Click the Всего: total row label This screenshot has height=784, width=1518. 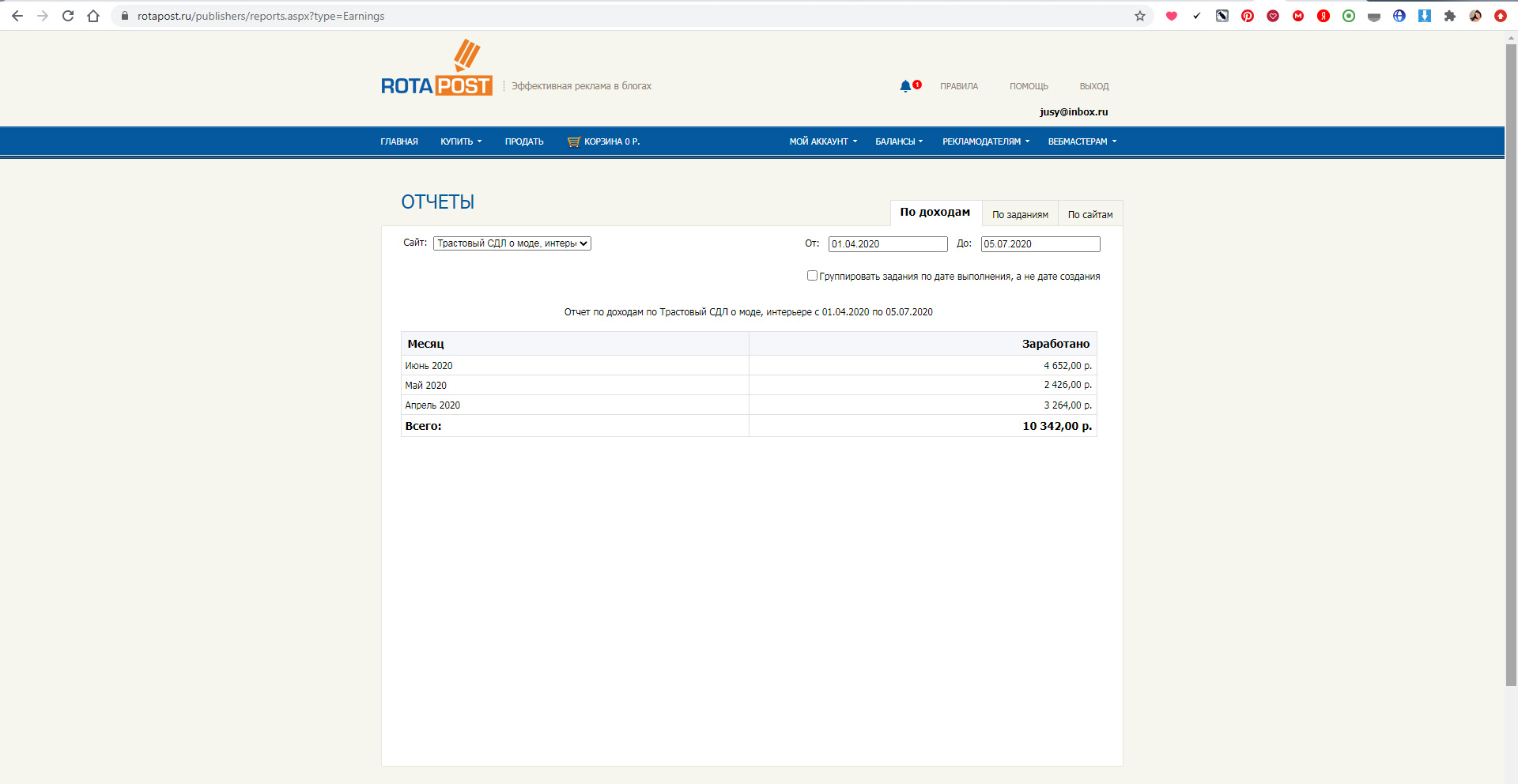tap(424, 426)
